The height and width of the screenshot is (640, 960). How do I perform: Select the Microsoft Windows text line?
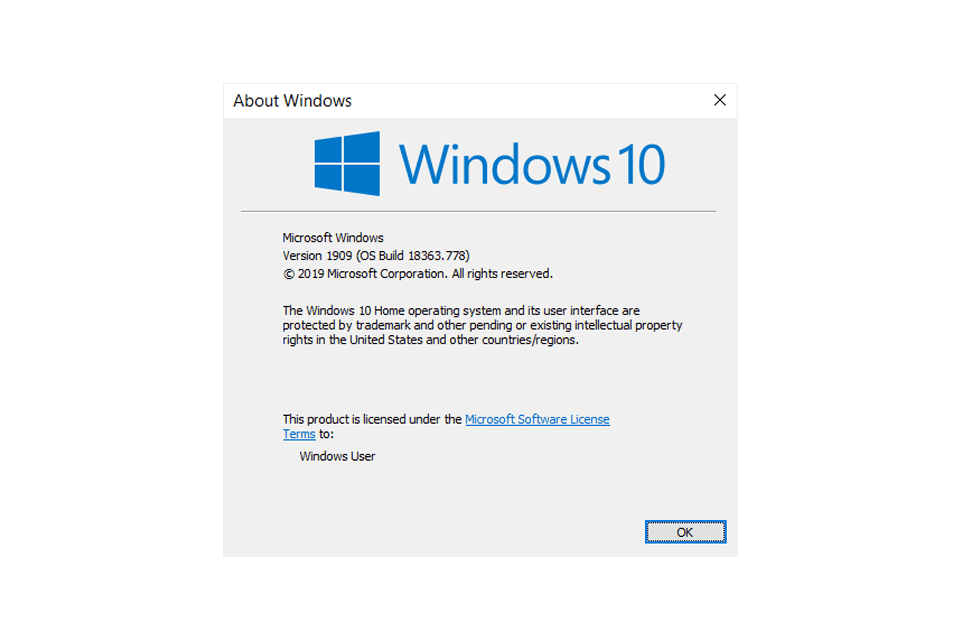pyautogui.click(x=332, y=238)
